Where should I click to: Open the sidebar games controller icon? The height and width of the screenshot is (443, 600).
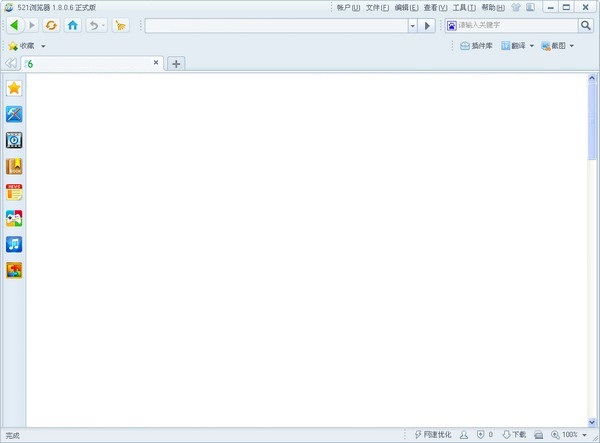[x=14, y=218]
